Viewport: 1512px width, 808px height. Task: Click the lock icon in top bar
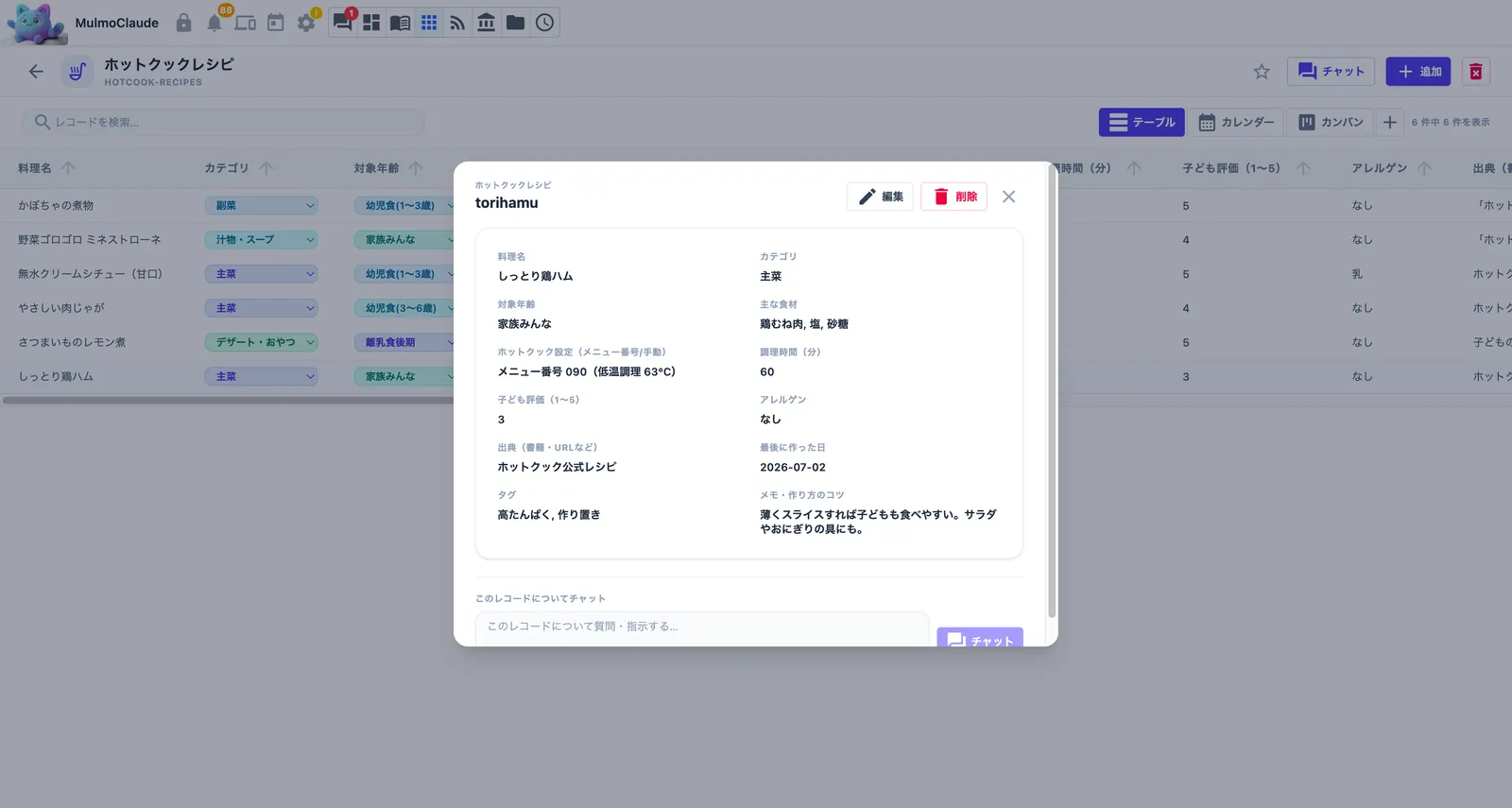[183, 23]
